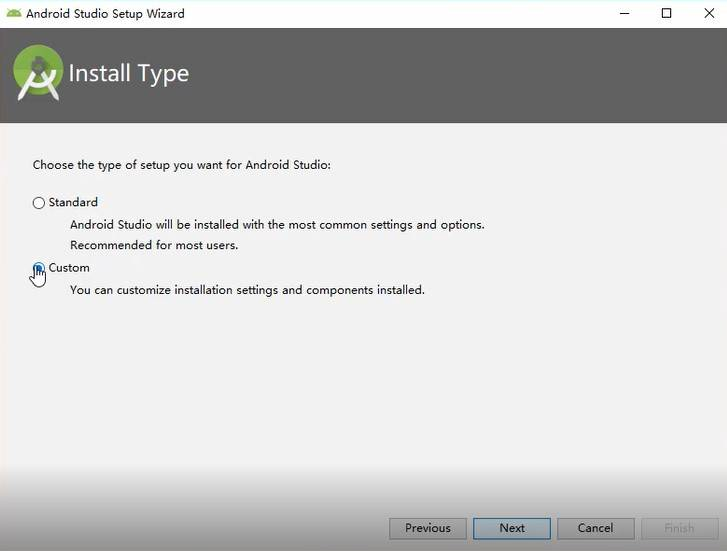Screen dimensions: 727x551
Task: Click 'Android Studio will be installed' description
Action: click(x=277, y=224)
